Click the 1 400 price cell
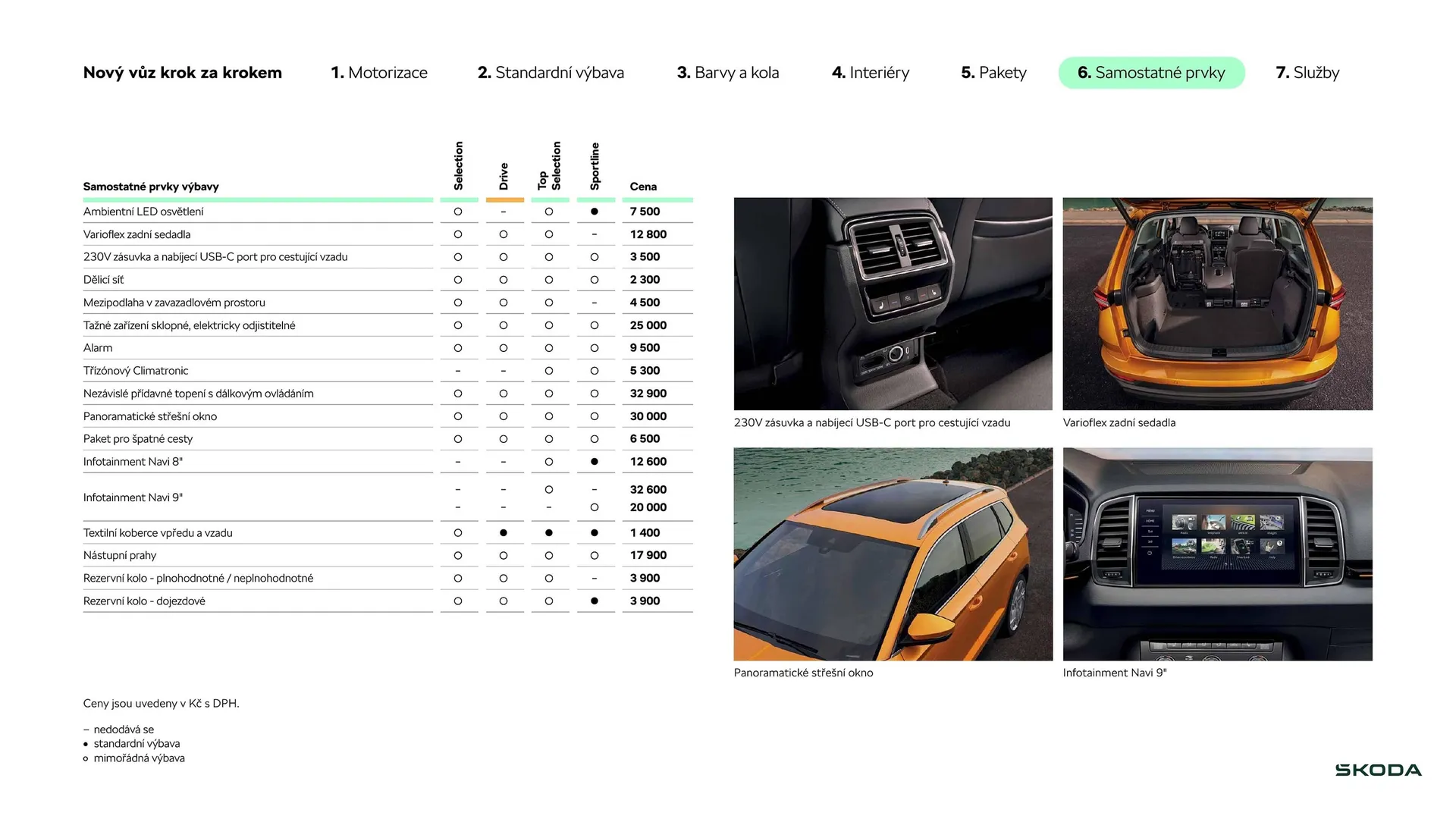1456x819 pixels. (x=645, y=533)
